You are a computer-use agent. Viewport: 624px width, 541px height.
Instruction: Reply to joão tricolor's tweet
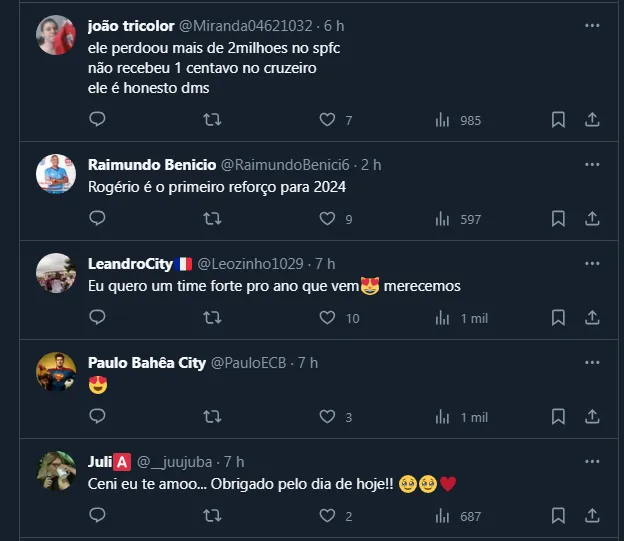pyautogui.click(x=97, y=120)
